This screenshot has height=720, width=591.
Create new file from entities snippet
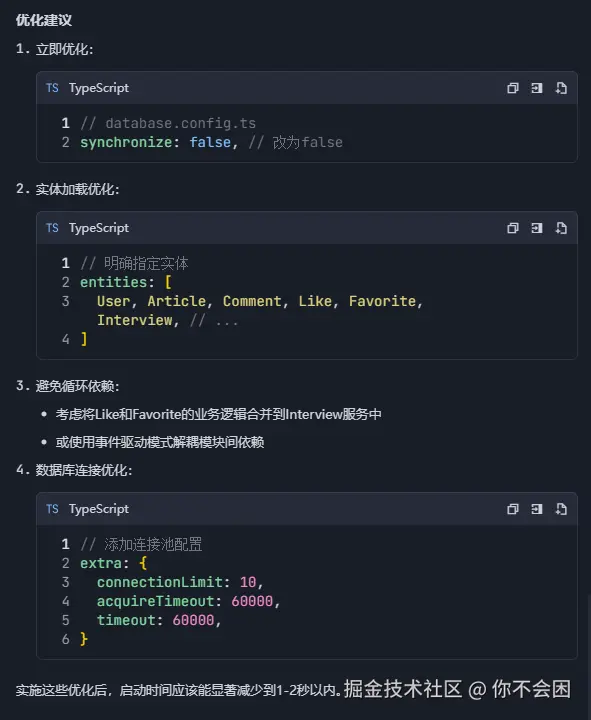pos(561,228)
